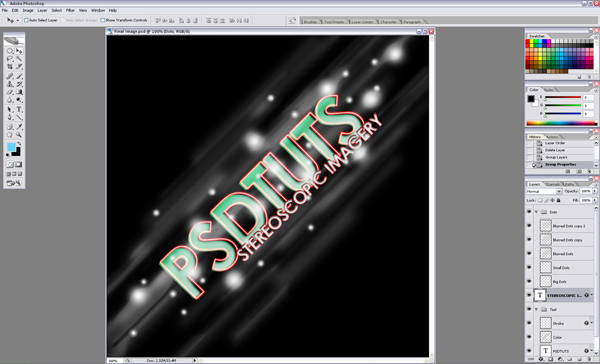Image resolution: width=600 pixels, height=364 pixels.
Task: Hide the Dots group
Action: (529, 212)
